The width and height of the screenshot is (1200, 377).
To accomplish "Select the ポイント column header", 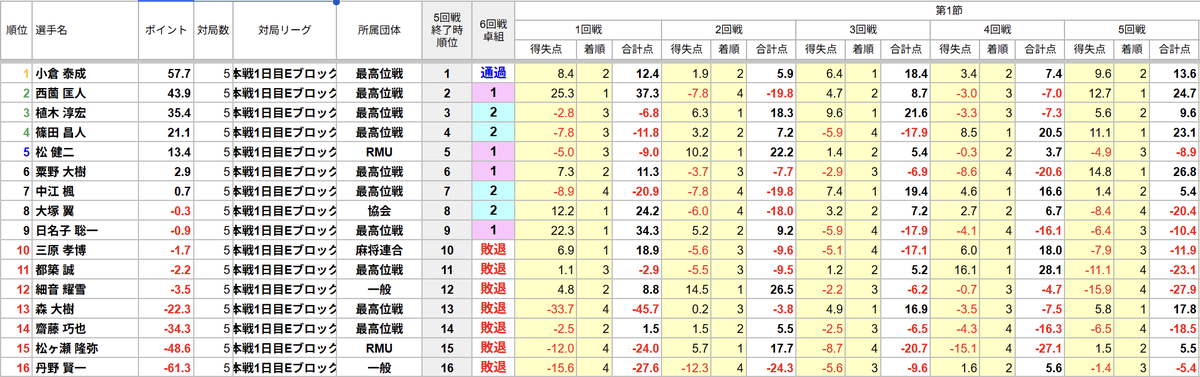I will [x=165, y=30].
